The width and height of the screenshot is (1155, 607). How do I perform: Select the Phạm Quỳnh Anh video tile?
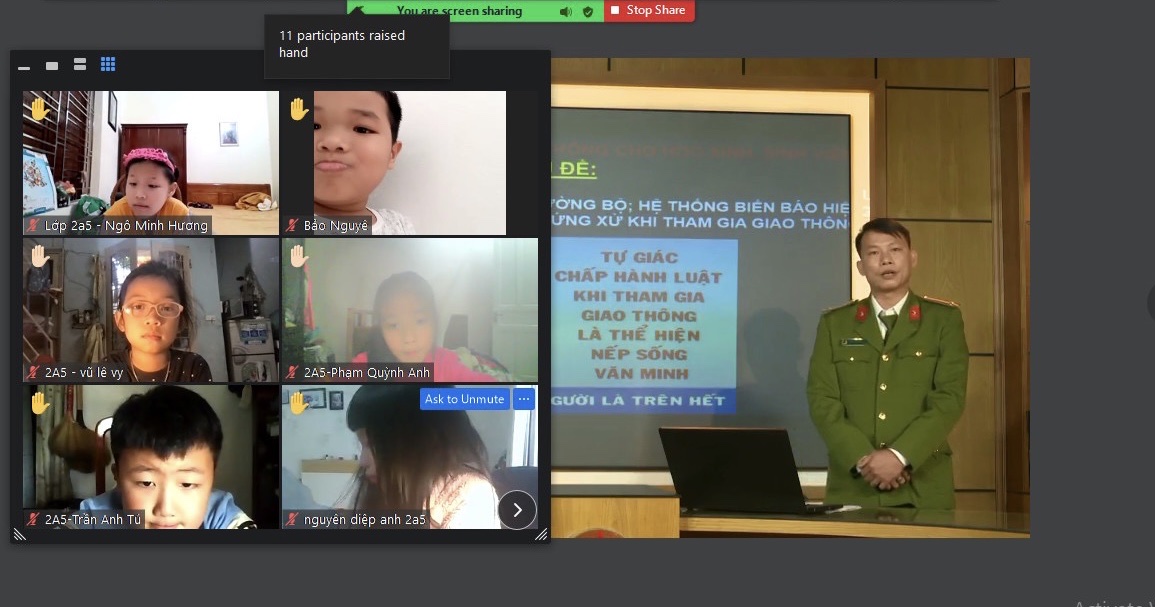tap(410, 310)
